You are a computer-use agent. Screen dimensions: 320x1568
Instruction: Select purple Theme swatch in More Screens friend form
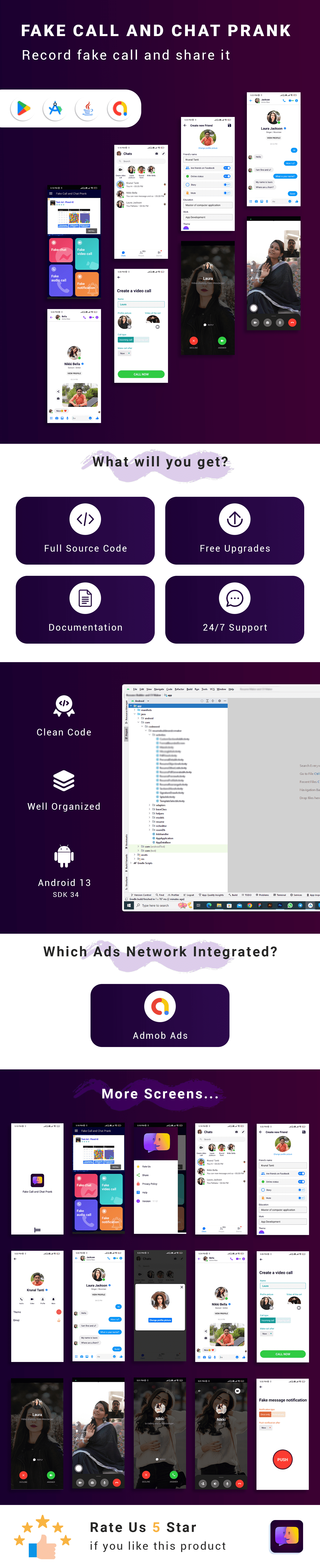pos(261,1232)
